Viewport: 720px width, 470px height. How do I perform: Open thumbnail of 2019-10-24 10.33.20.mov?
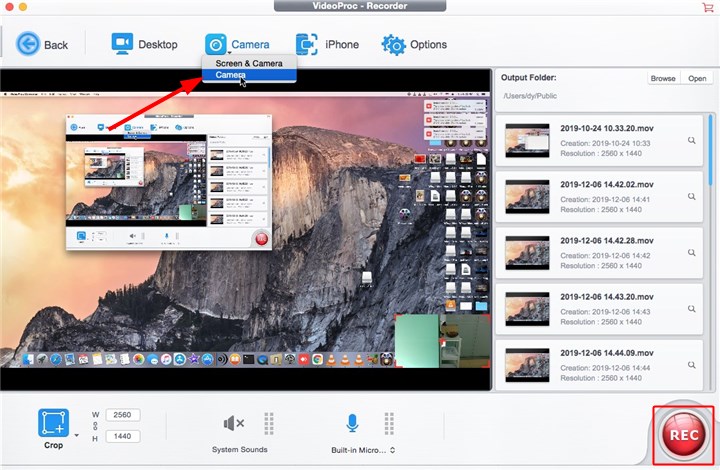click(527, 140)
